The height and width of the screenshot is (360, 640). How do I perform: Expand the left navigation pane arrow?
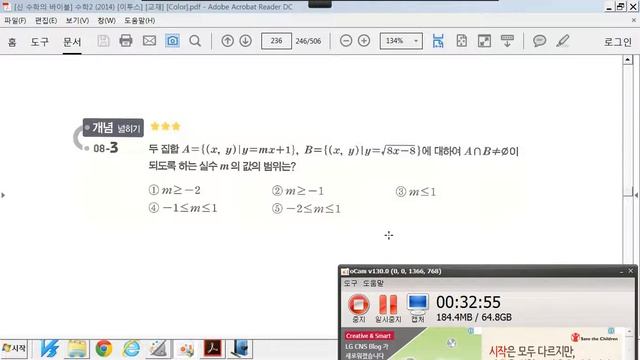point(3,196)
